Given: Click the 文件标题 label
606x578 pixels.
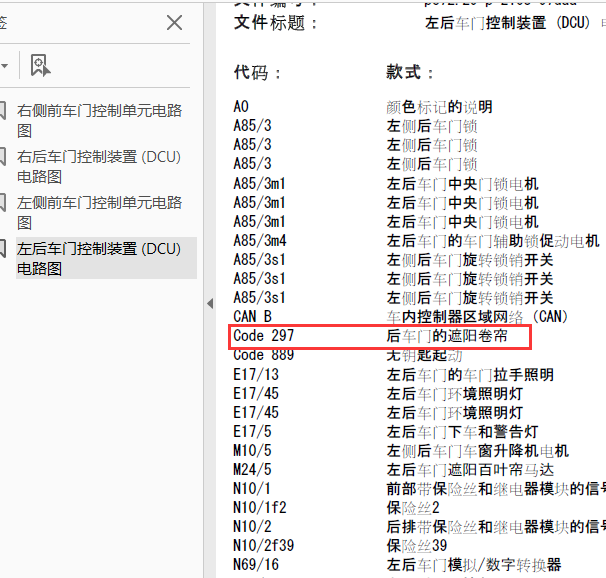Looking at the screenshot, I should [x=276, y=23].
